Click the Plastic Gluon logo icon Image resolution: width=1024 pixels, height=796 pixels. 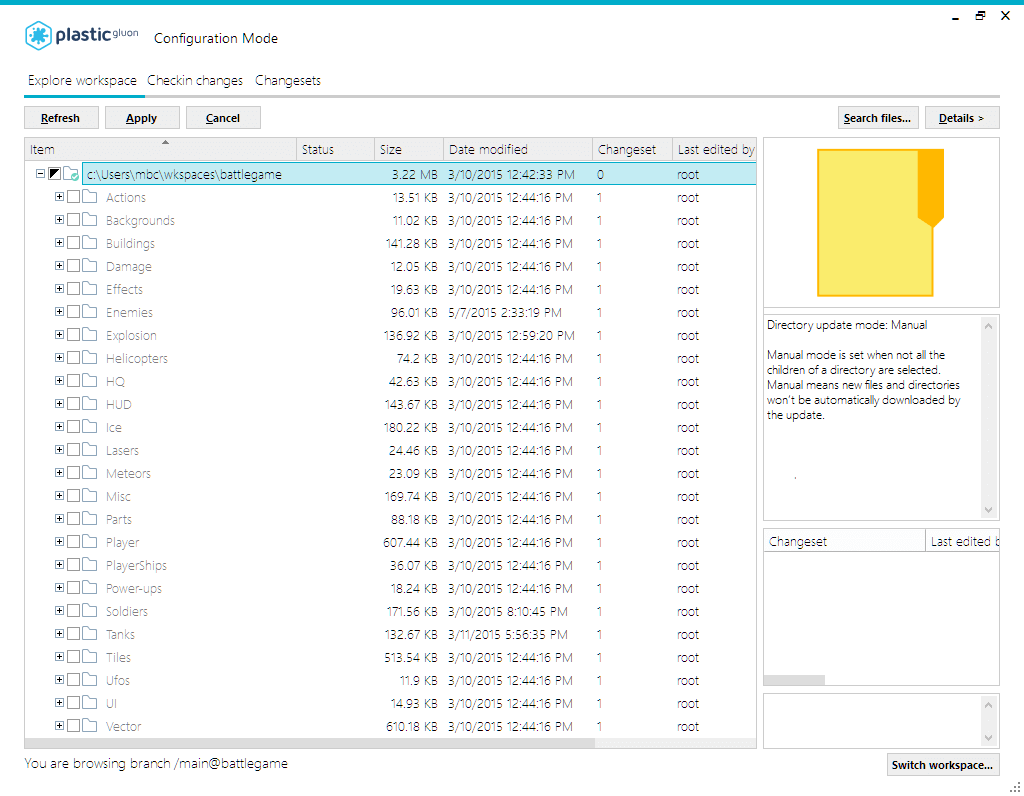[38, 36]
